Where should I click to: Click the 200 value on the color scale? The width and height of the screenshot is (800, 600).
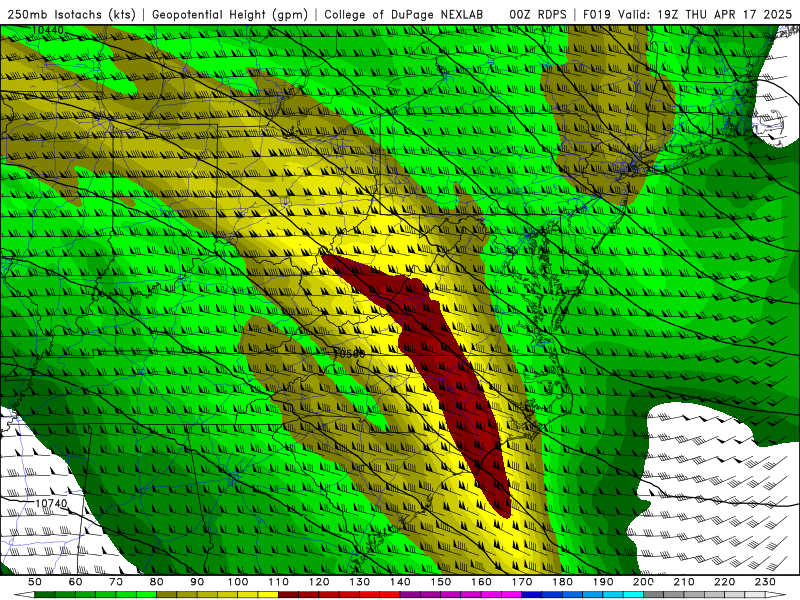[x=644, y=582]
